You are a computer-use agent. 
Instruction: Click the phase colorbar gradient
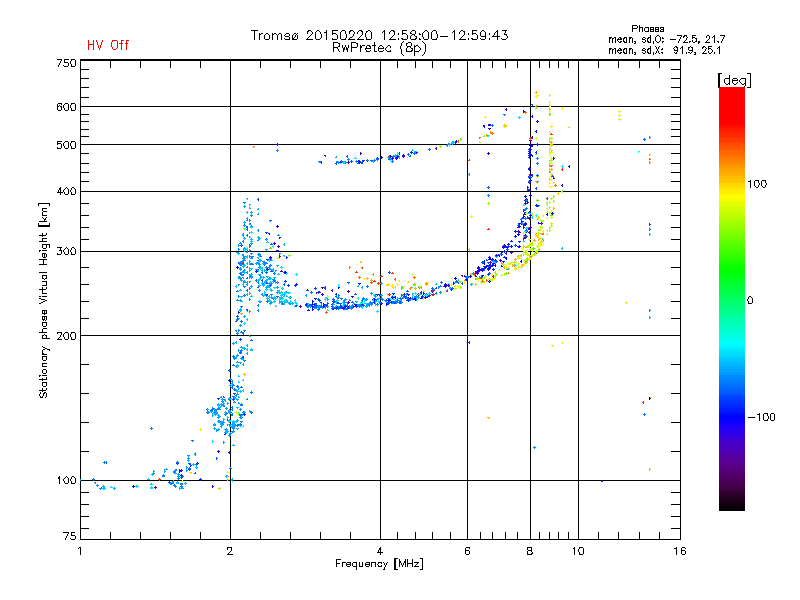click(x=732, y=299)
